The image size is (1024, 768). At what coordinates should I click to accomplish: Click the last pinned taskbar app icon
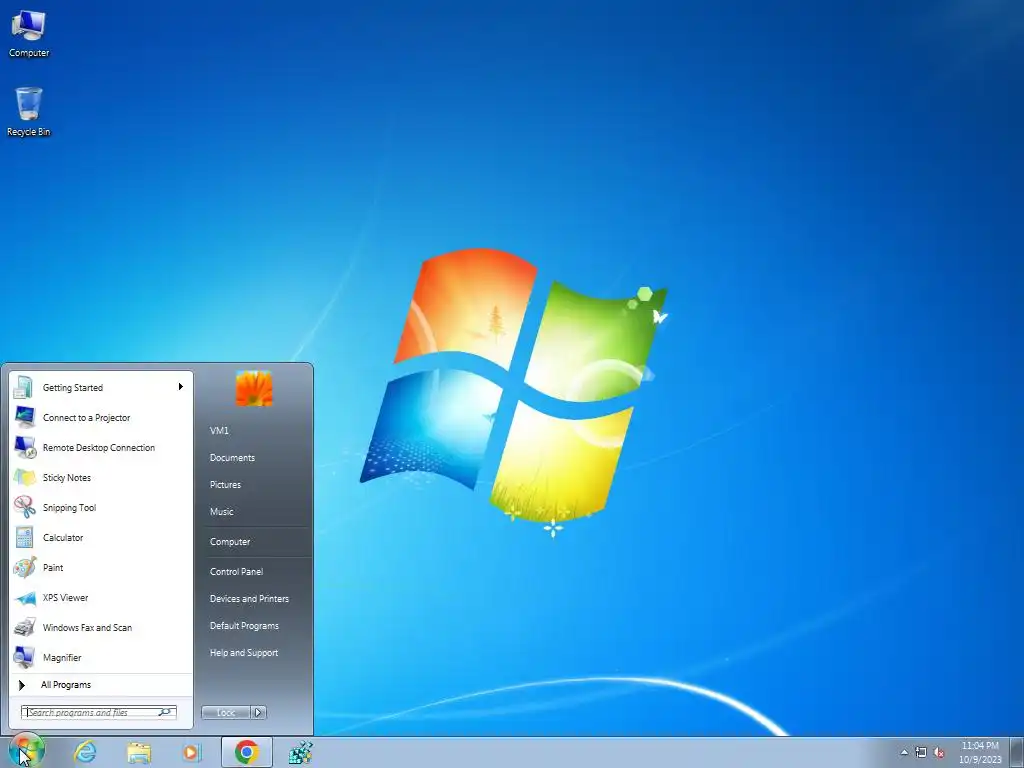coord(300,752)
